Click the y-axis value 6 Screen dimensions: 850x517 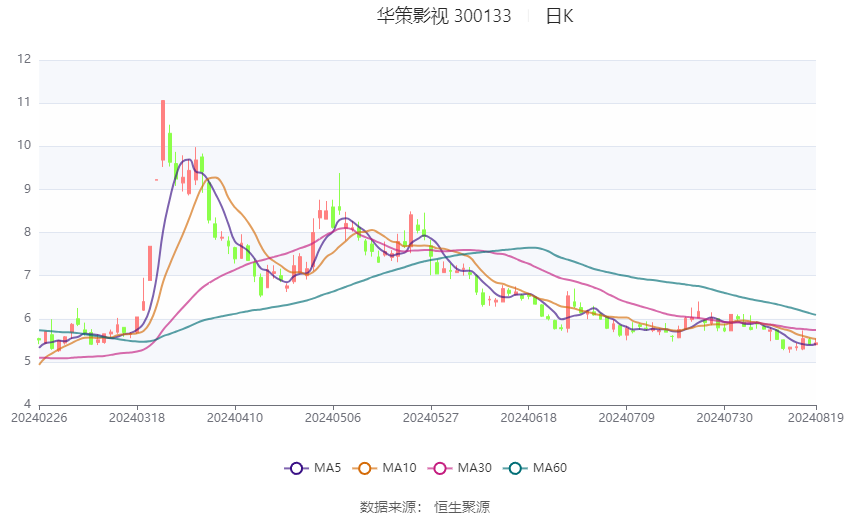coord(28,318)
